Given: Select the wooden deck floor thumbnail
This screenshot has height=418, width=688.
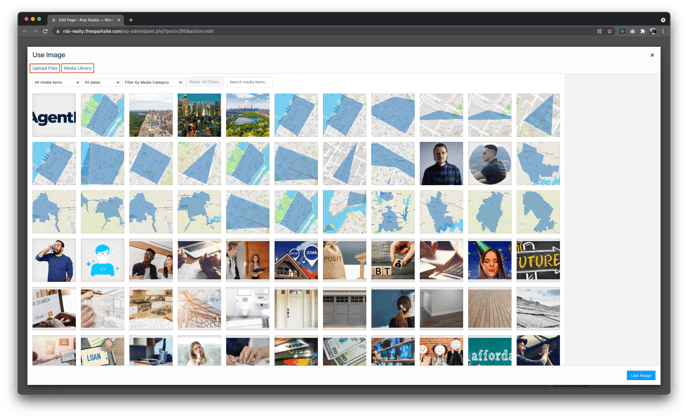Looking at the screenshot, I should click(490, 308).
